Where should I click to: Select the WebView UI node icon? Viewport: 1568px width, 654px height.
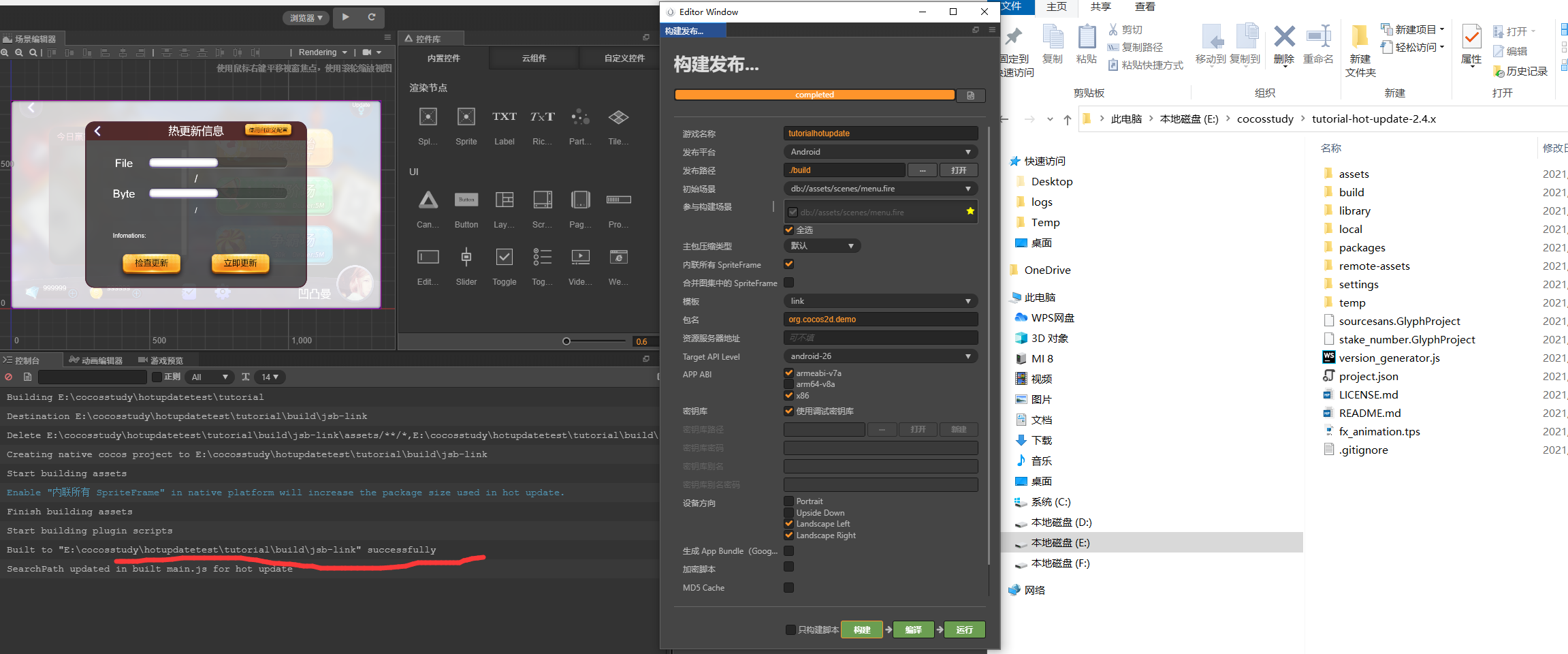618,257
